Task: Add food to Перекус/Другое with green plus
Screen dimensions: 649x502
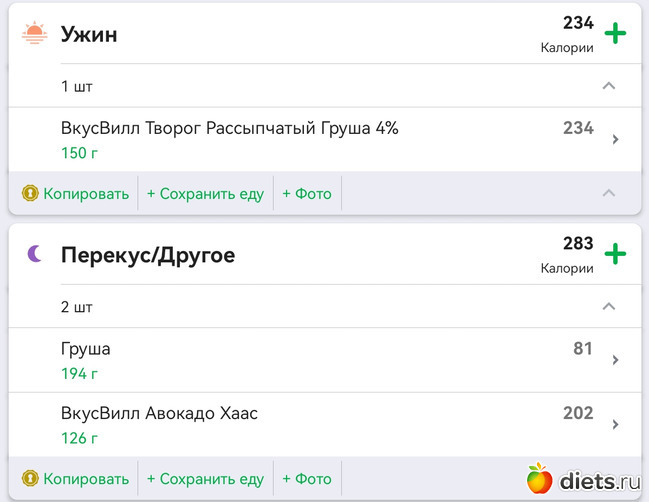Action: (x=615, y=255)
